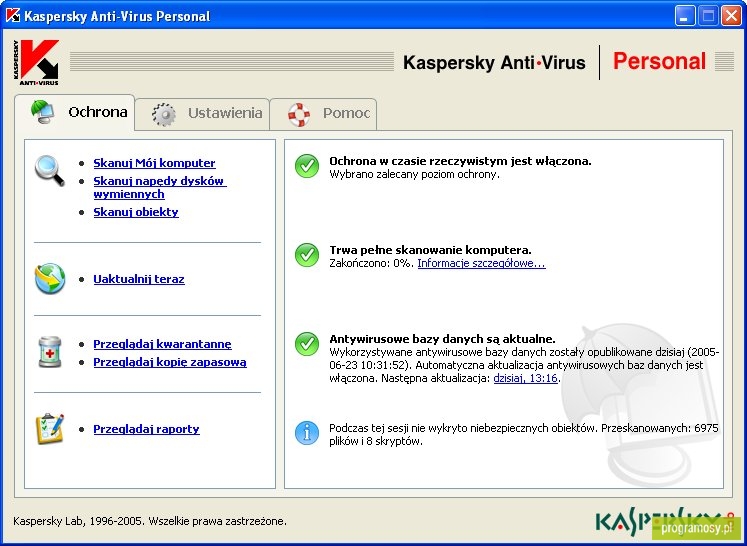
Task: Click next update time 'dzisiaj, 13:16' link
Action: coord(525,378)
